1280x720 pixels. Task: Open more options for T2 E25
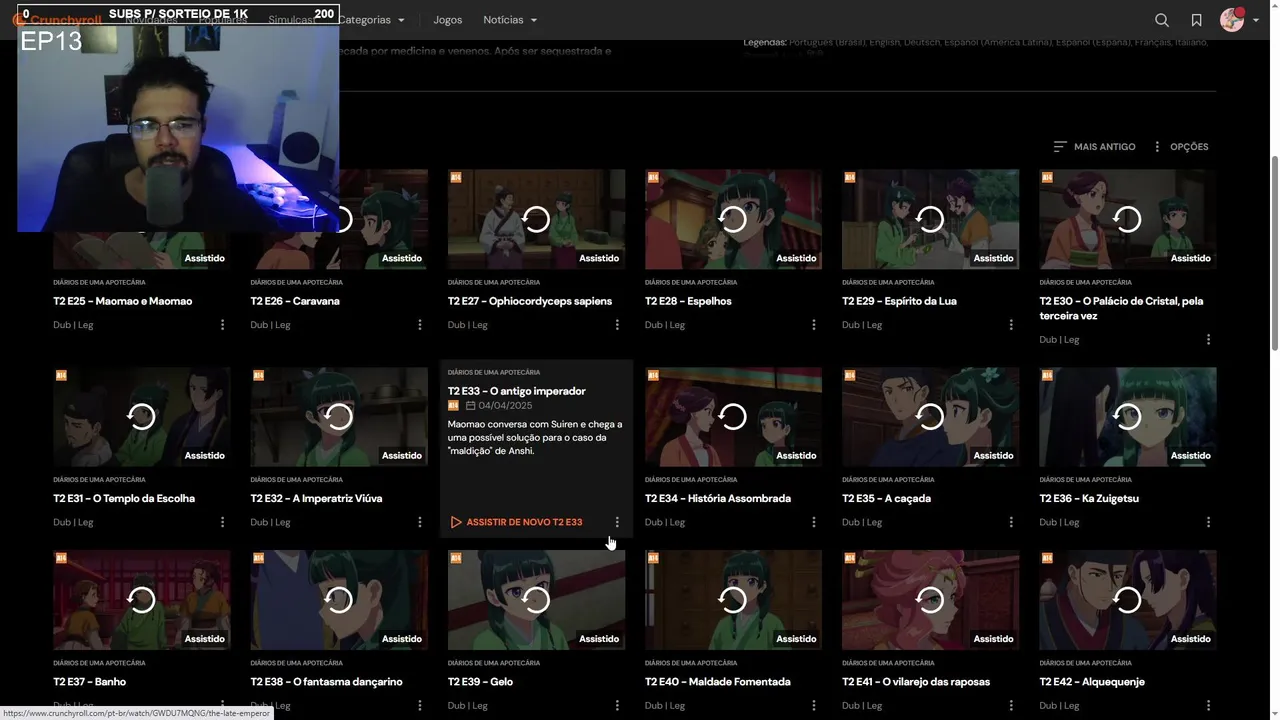[x=222, y=325]
